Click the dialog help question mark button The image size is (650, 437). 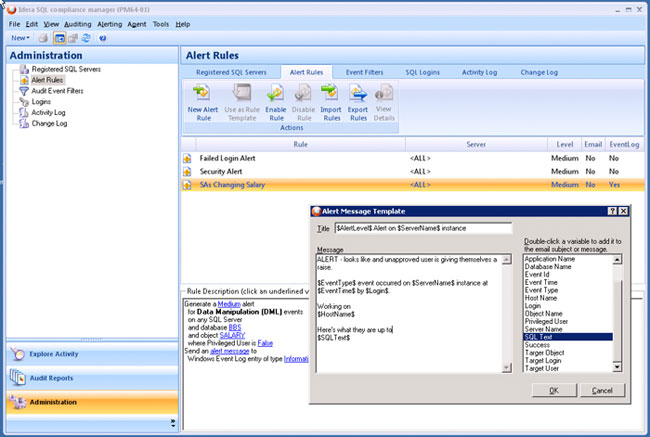click(612, 211)
